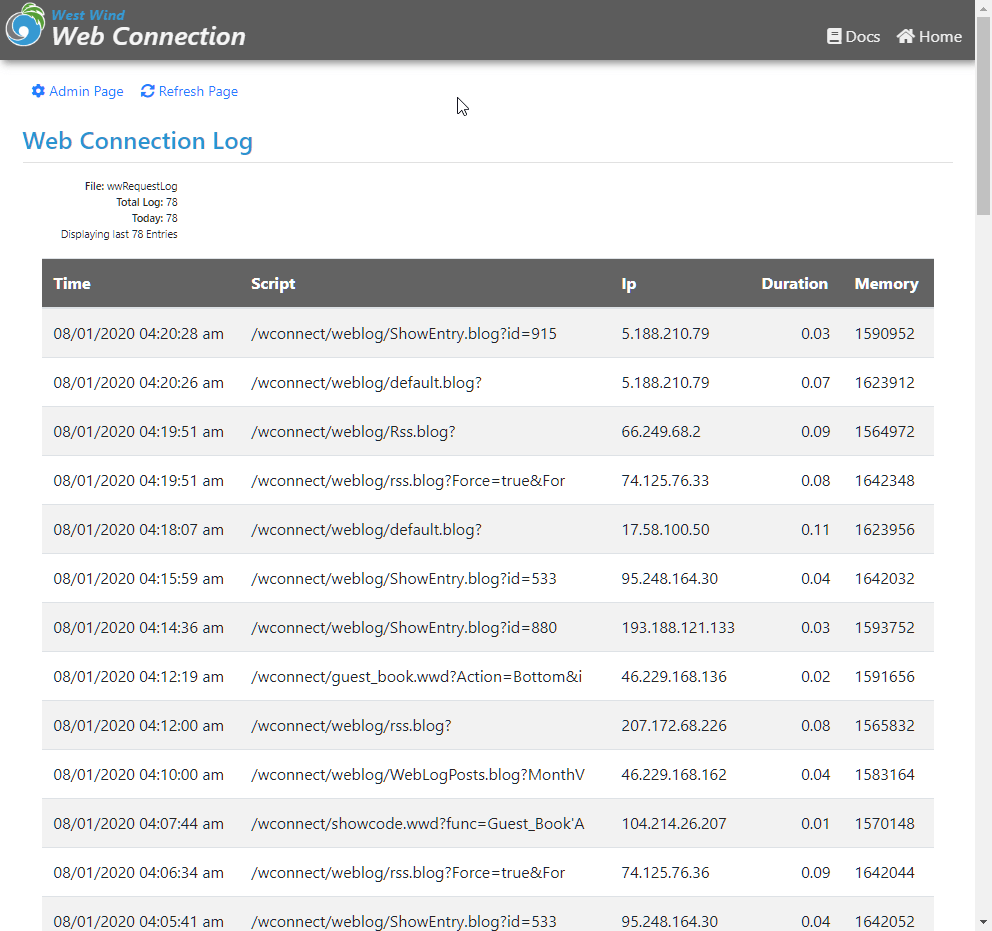Click the Memory column header
The height and width of the screenshot is (931, 992).
tap(886, 284)
